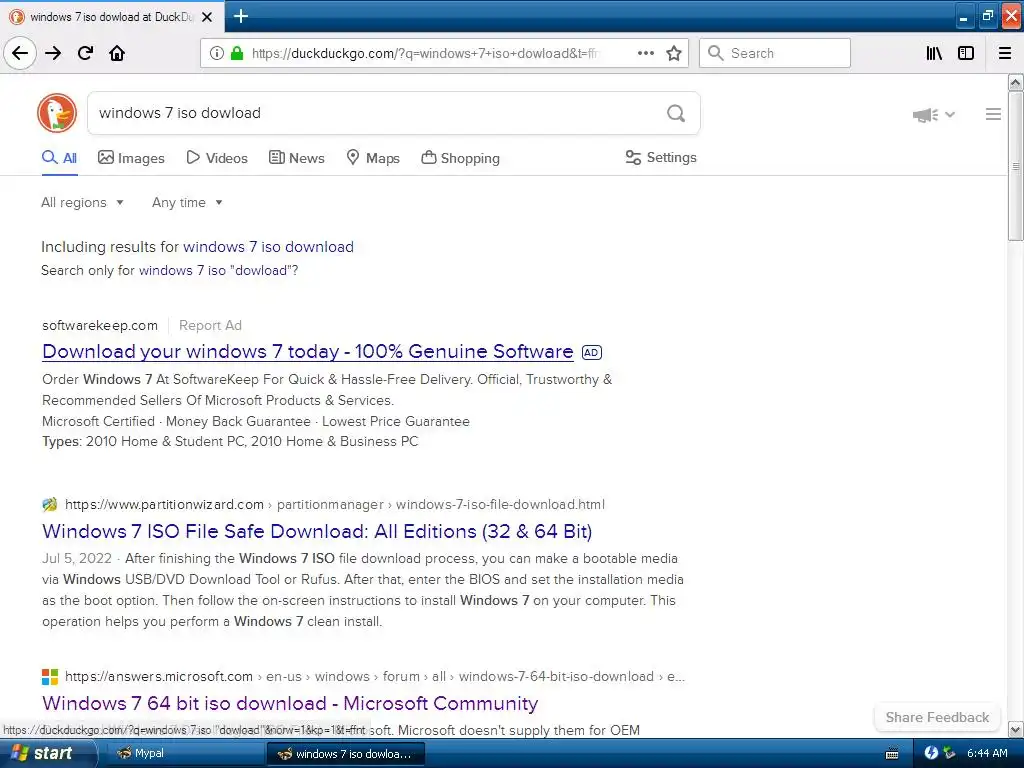
Task: Click Share Feedback button
Action: [x=937, y=717]
